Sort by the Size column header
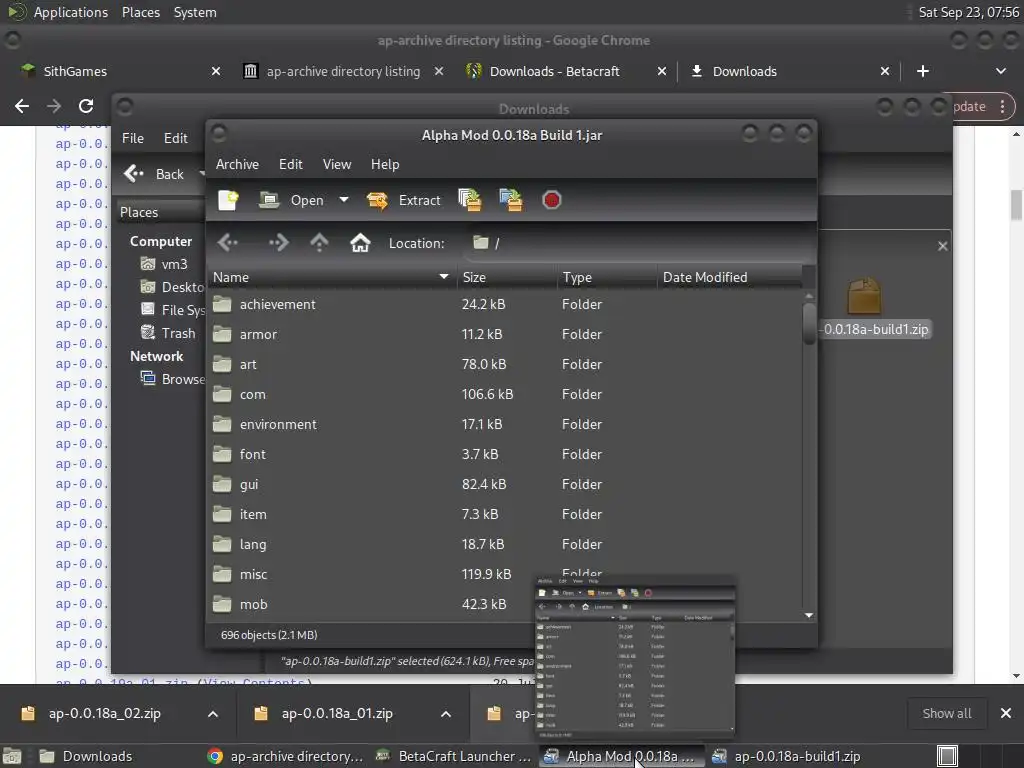Viewport: 1024px width, 768px height. [x=506, y=277]
